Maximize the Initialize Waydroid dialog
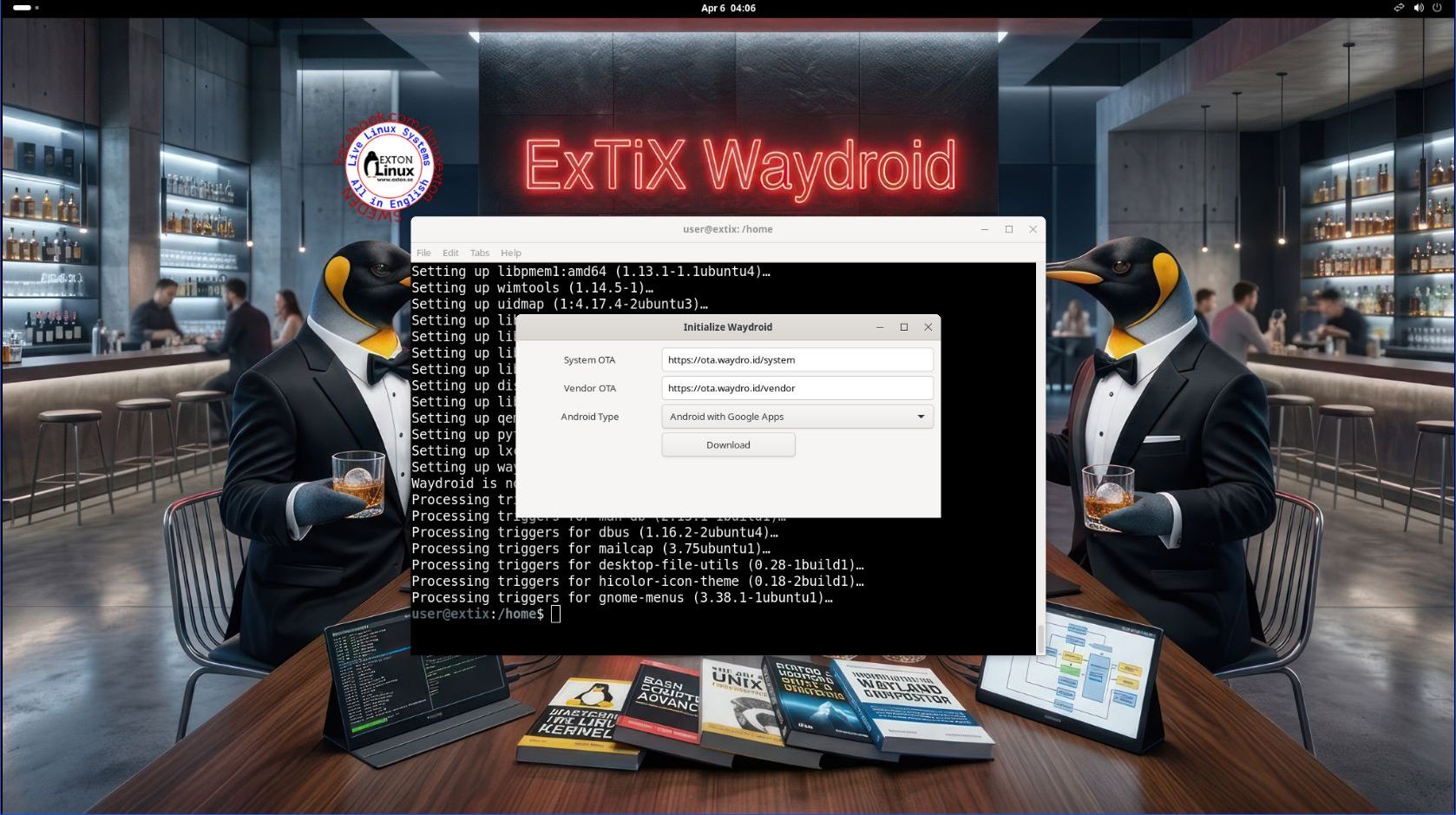The height and width of the screenshot is (815, 1456). [904, 327]
